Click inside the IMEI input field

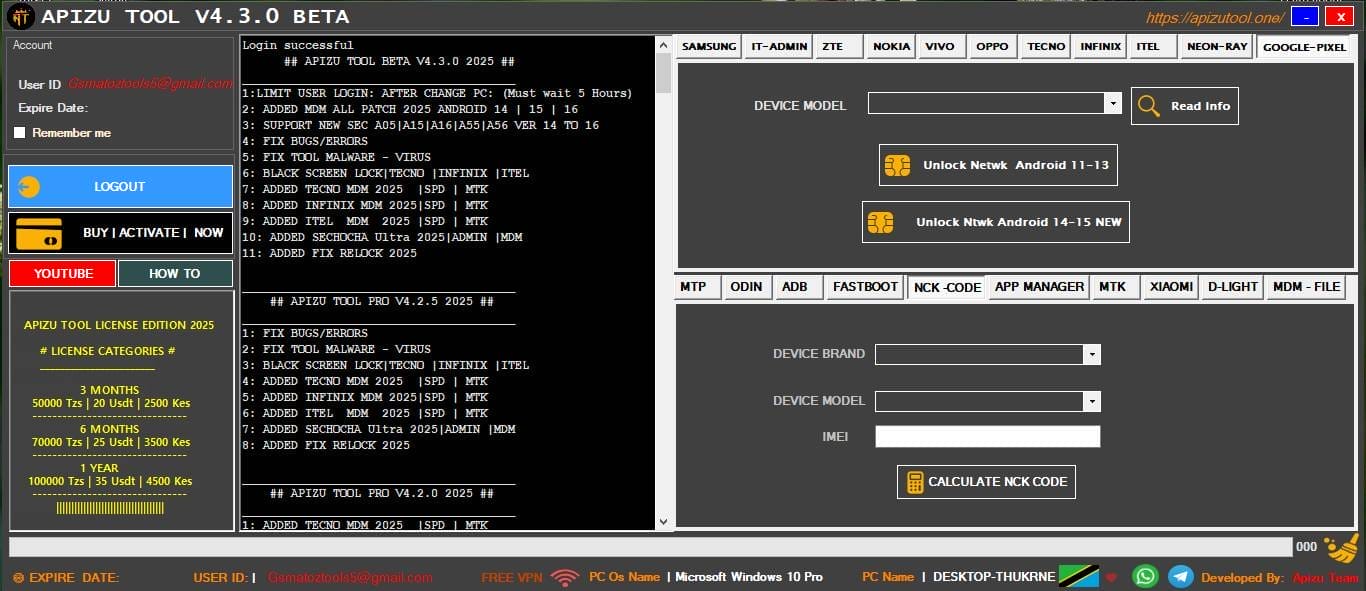[x=986, y=436]
